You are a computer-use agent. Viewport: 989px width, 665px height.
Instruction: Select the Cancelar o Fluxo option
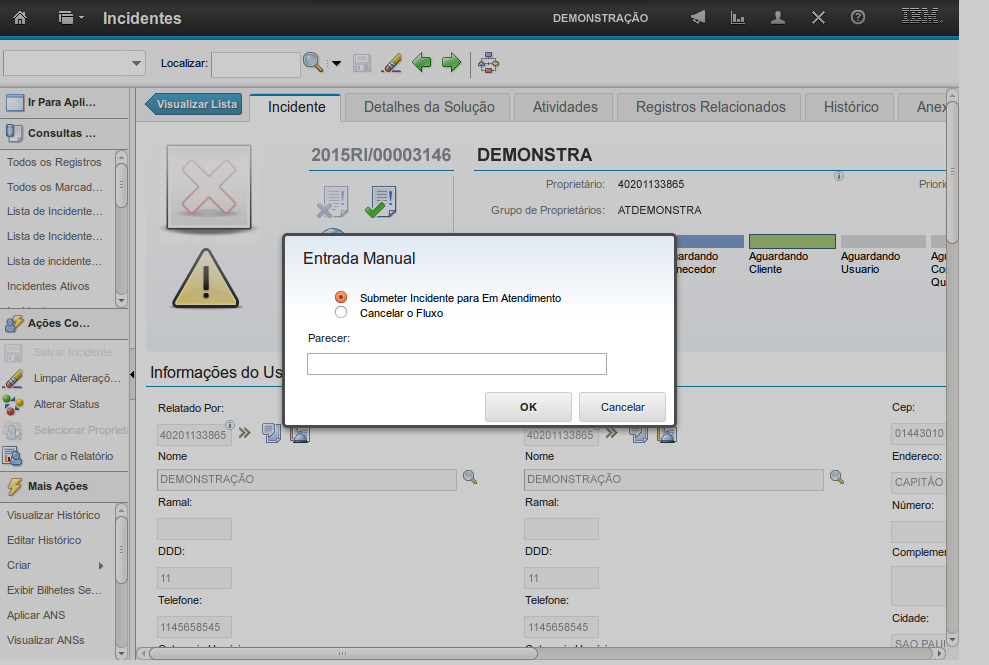click(341, 313)
